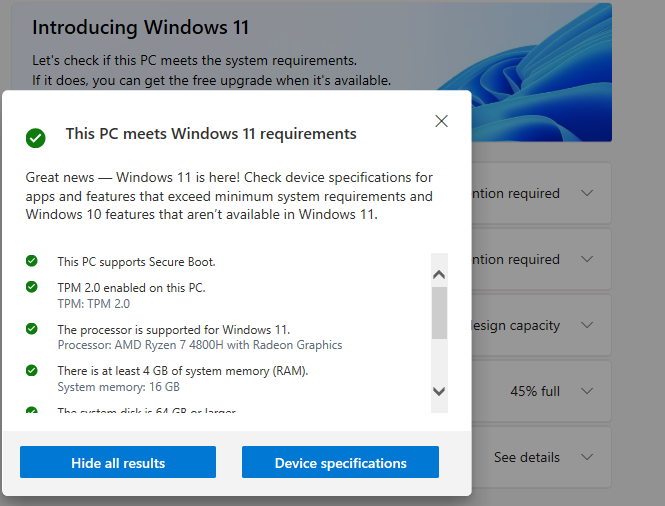Click the results list scroll up arrow

pos(439,274)
